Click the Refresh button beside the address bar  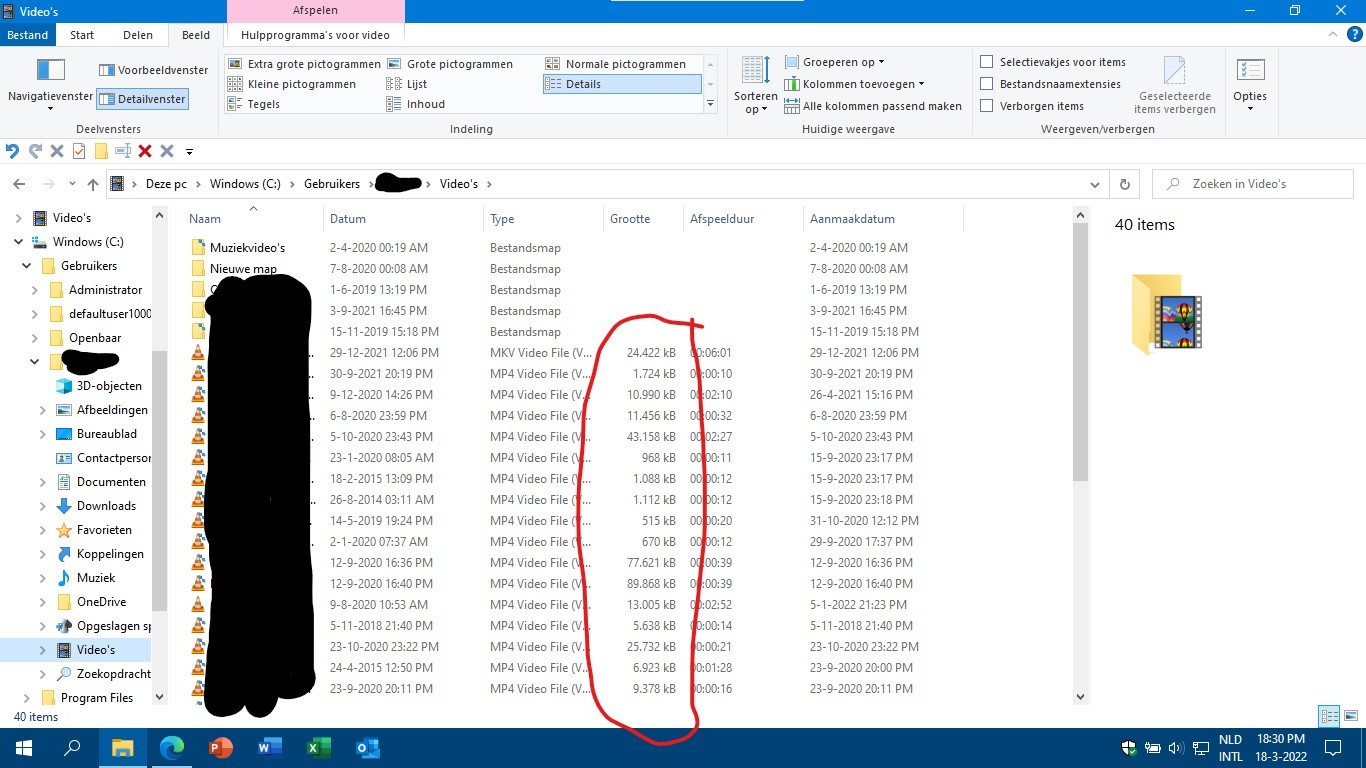pos(1125,184)
